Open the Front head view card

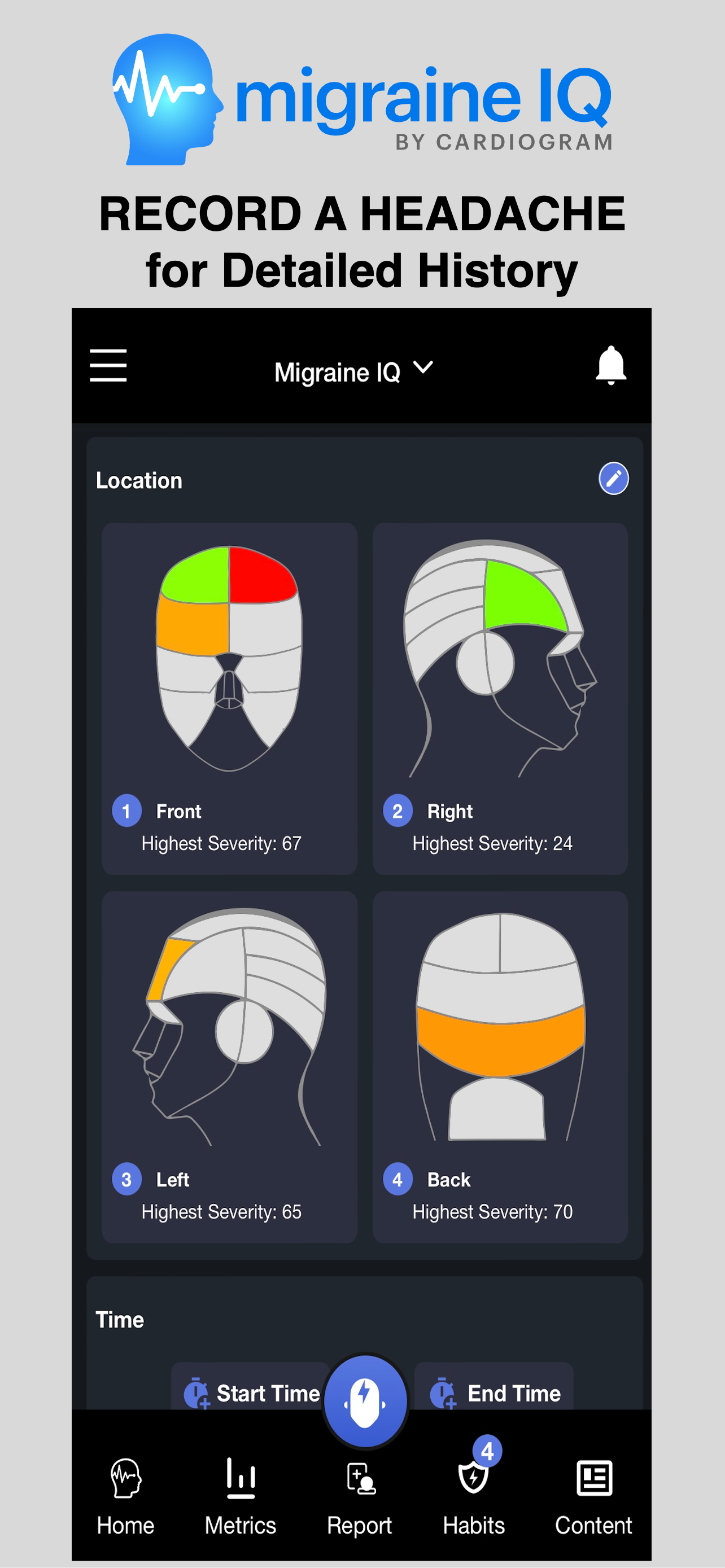tap(229, 699)
